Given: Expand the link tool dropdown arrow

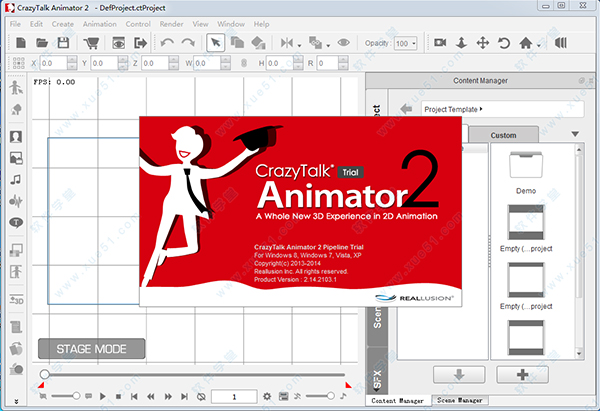Looking at the screenshot, I should pyautogui.click(x=328, y=46).
